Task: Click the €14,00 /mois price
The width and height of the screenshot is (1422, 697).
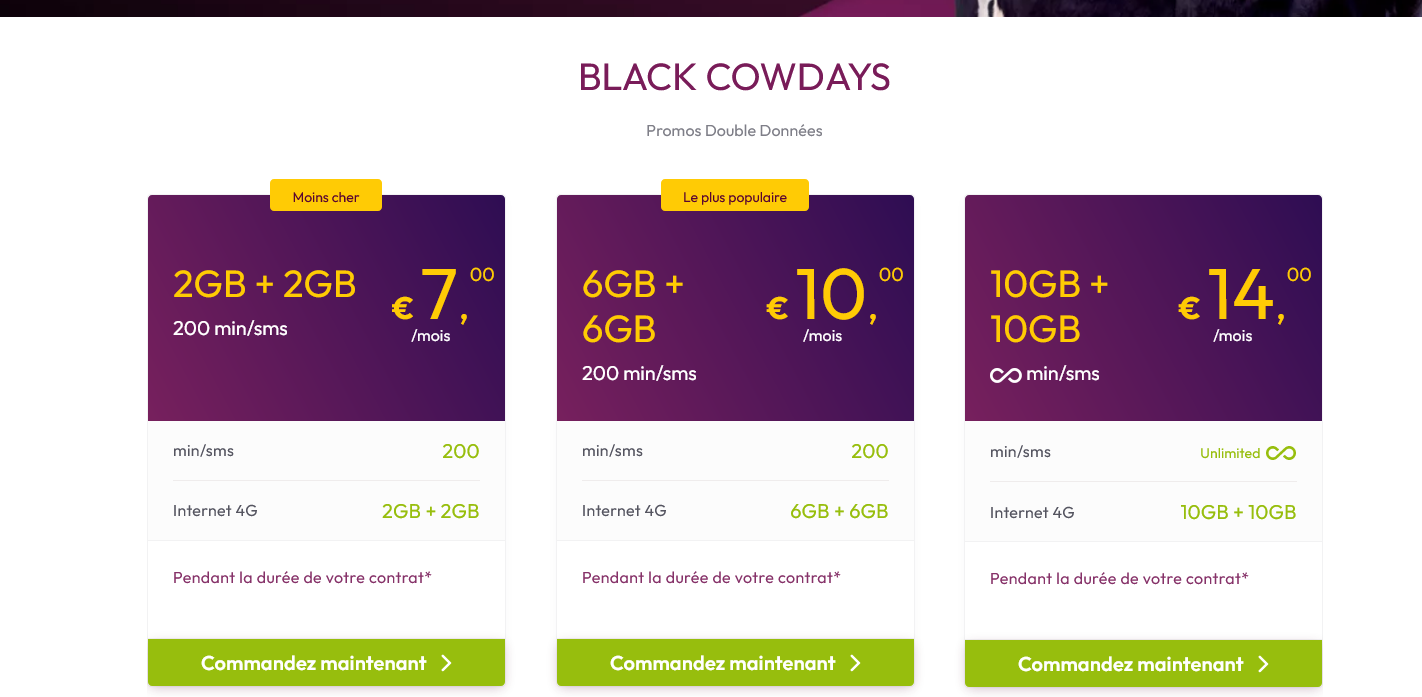Action: pyautogui.click(x=1244, y=302)
